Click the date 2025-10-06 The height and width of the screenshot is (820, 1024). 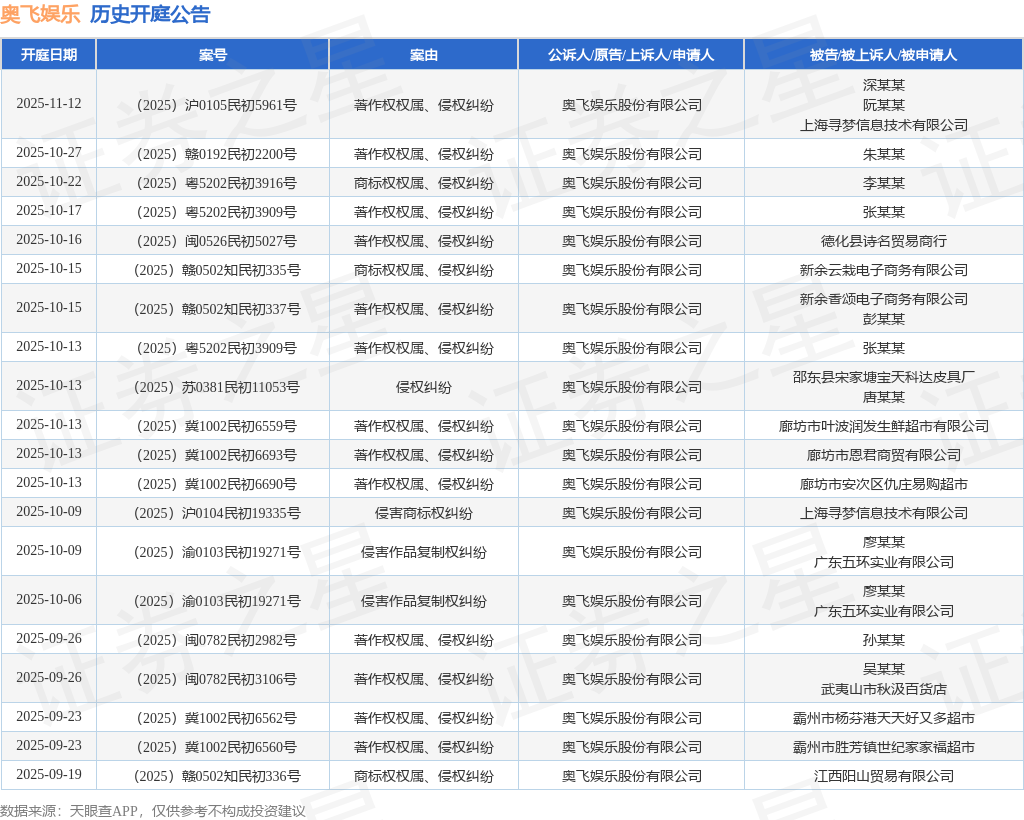pyautogui.click(x=49, y=599)
